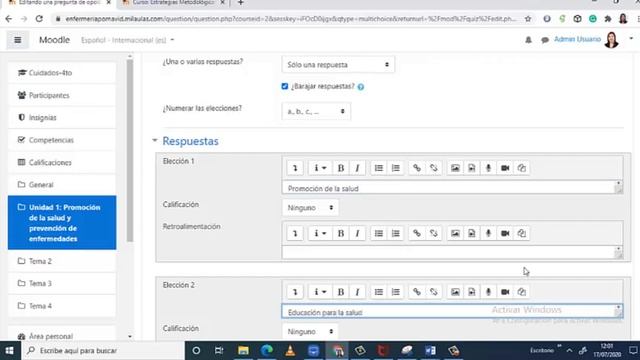This screenshot has width=640, height=360.
Task: Toggle italic in Elección 1 editor
Action: click(357, 168)
